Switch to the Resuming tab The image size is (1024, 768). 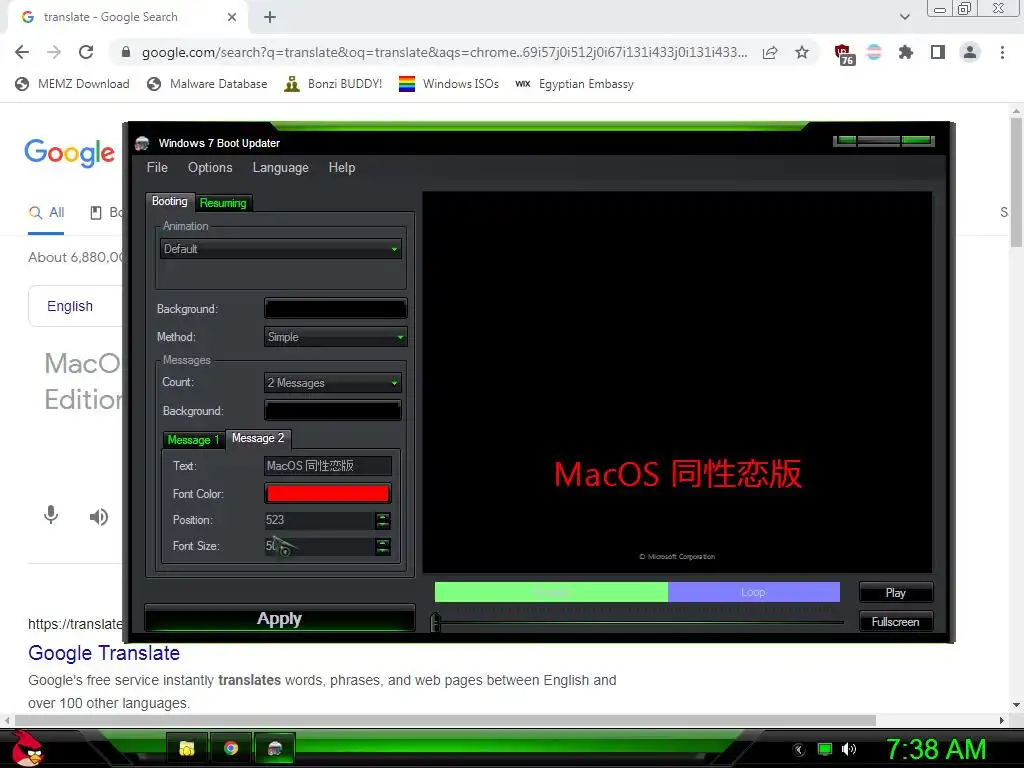point(223,203)
